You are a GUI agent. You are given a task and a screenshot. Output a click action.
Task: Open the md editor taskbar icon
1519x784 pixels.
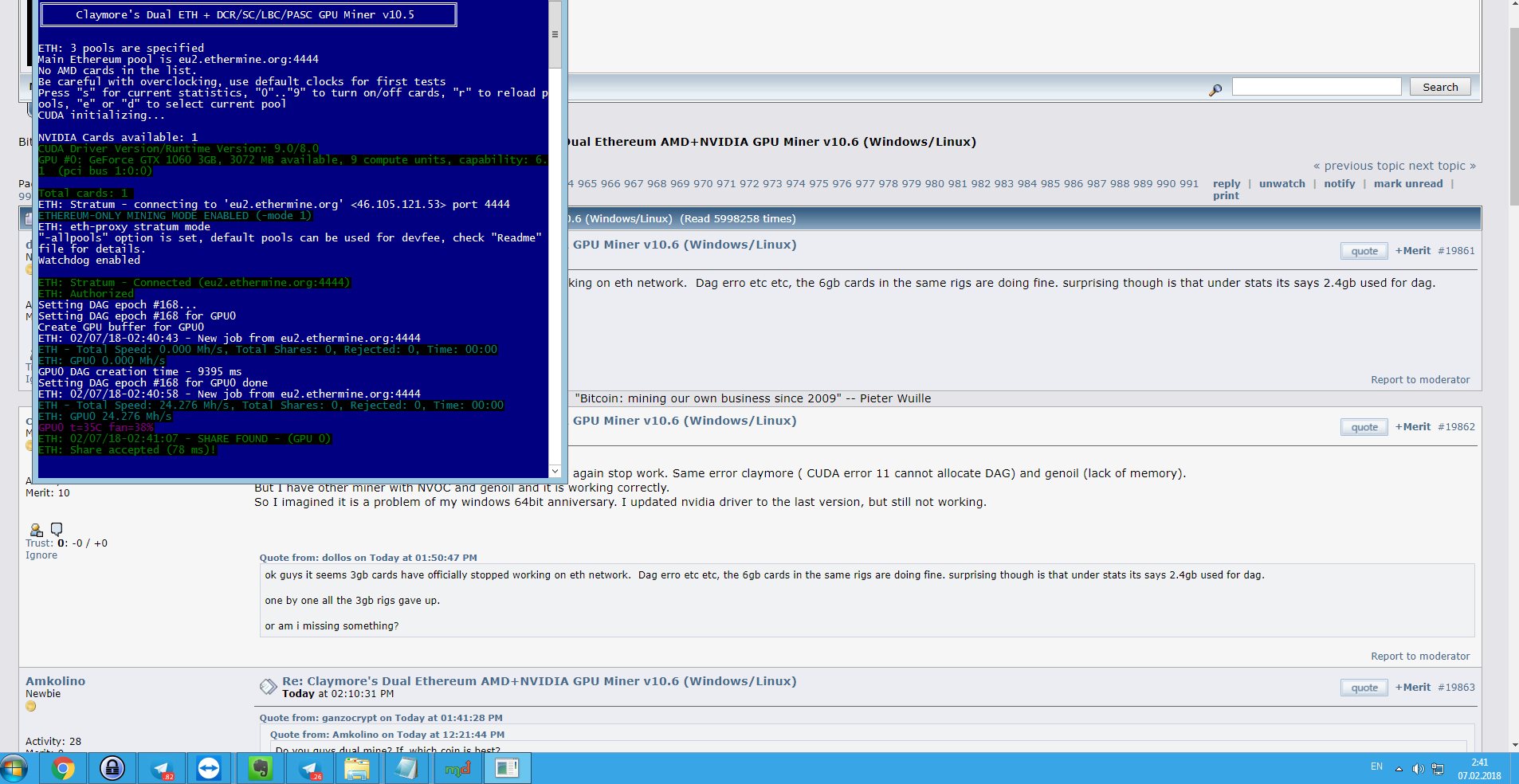pos(457,768)
